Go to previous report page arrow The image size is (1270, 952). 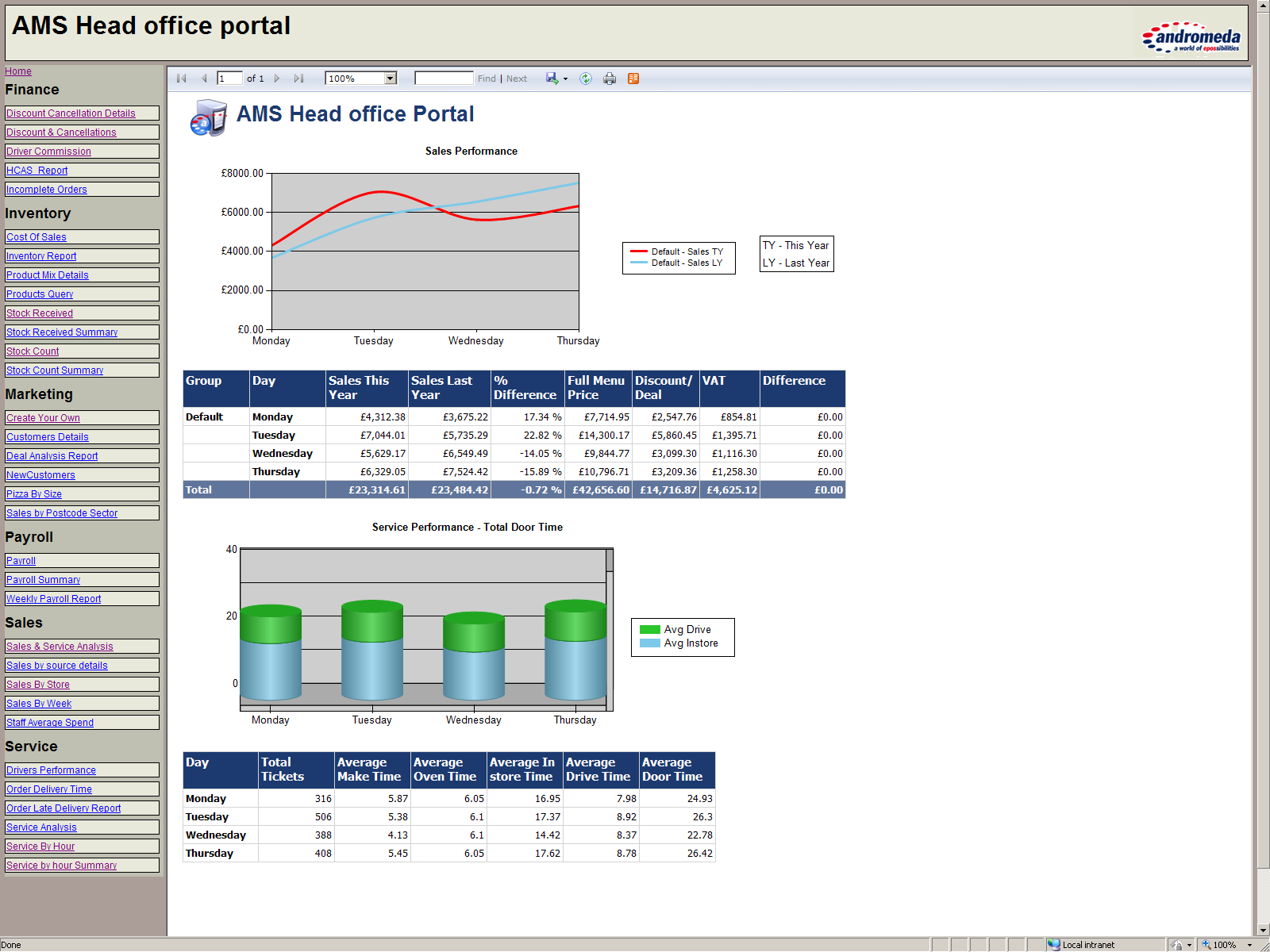click(204, 79)
